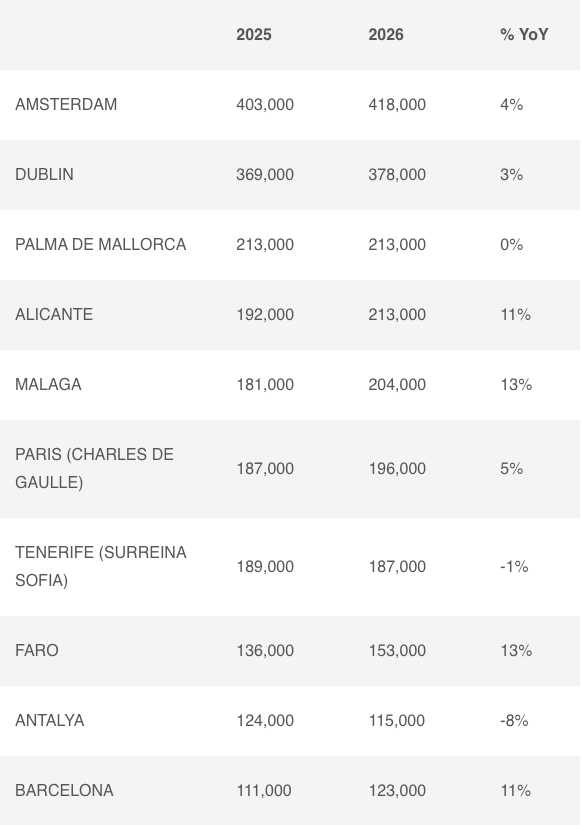Click the FARO row label
The height and width of the screenshot is (825, 581).
[37, 650]
